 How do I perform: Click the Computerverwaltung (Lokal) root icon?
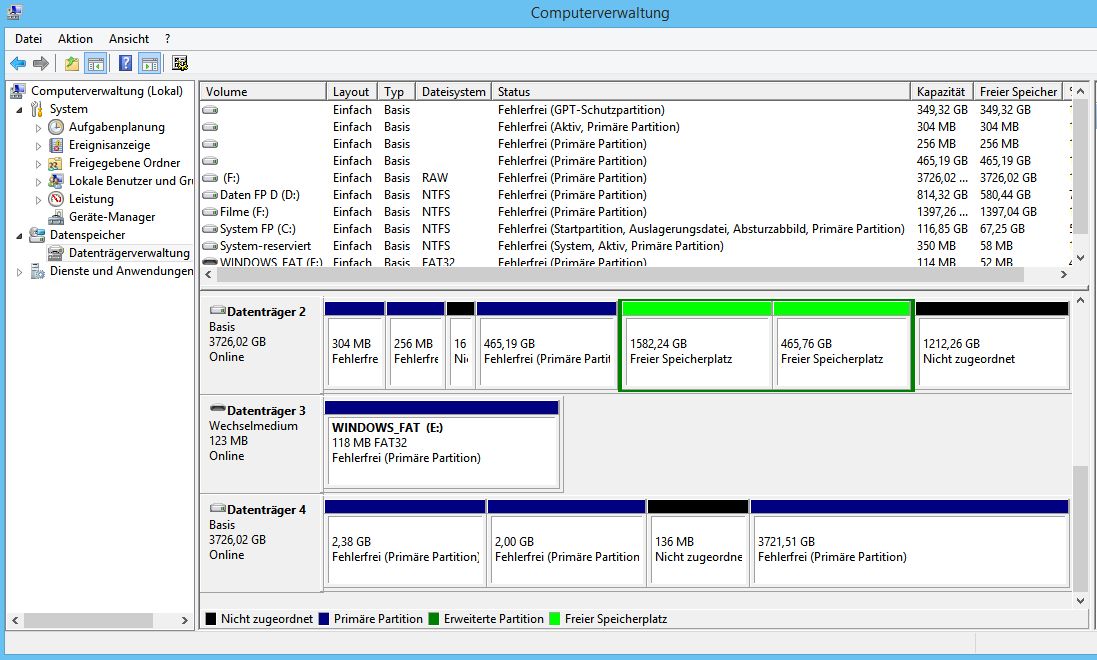[x=18, y=91]
